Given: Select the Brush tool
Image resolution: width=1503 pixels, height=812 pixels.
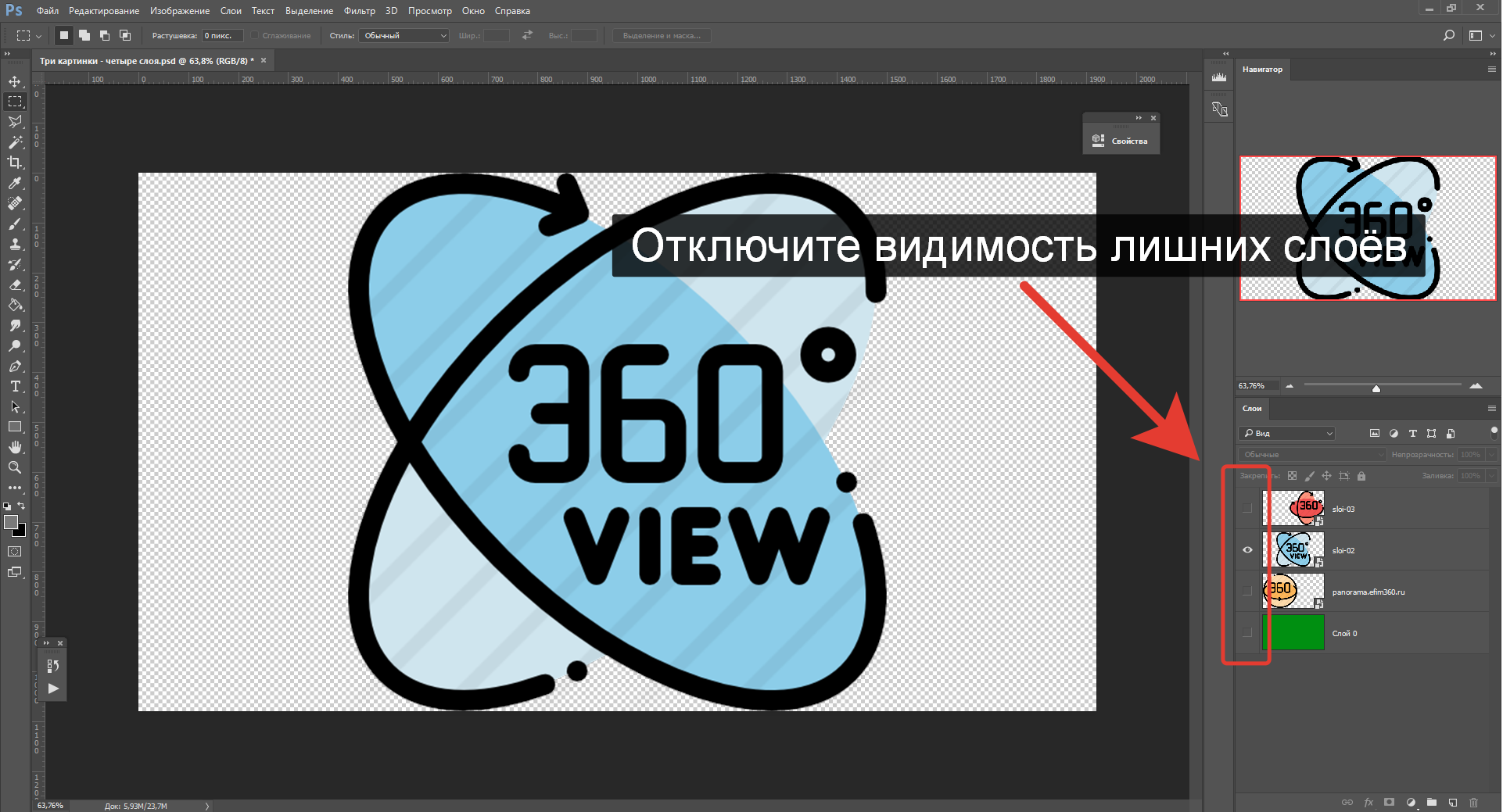Looking at the screenshot, I should pyautogui.click(x=15, y=224).
